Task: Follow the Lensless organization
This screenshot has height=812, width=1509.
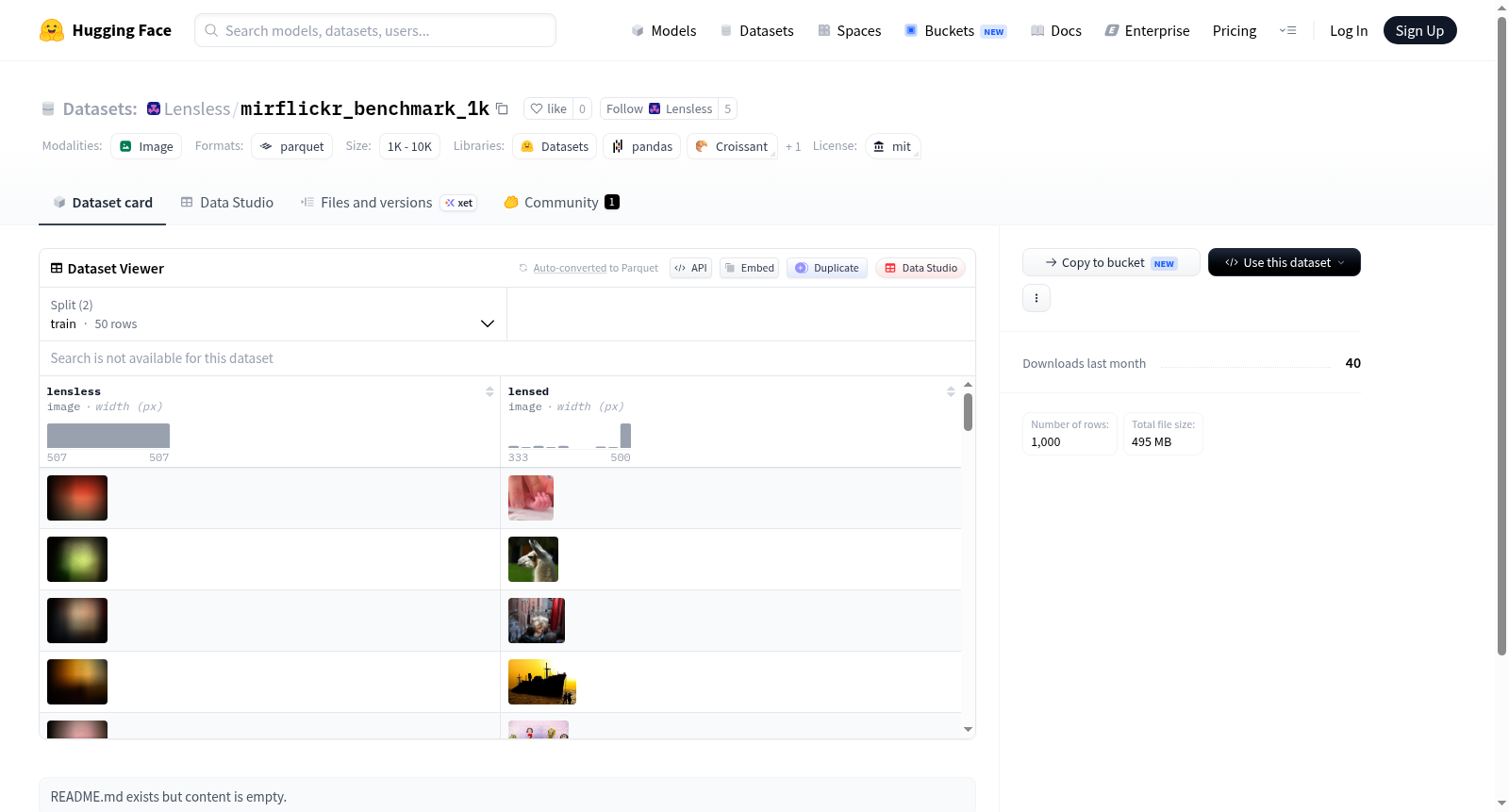Action: (659, 108)
